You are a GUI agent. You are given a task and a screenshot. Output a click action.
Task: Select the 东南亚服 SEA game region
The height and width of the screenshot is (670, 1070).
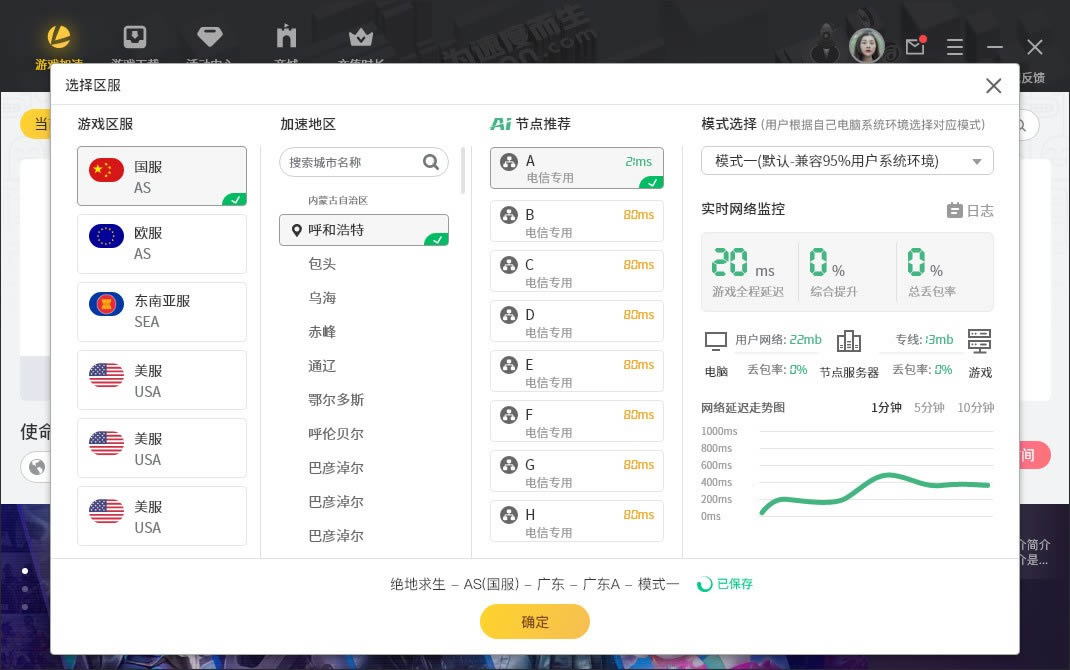[162, 311]
